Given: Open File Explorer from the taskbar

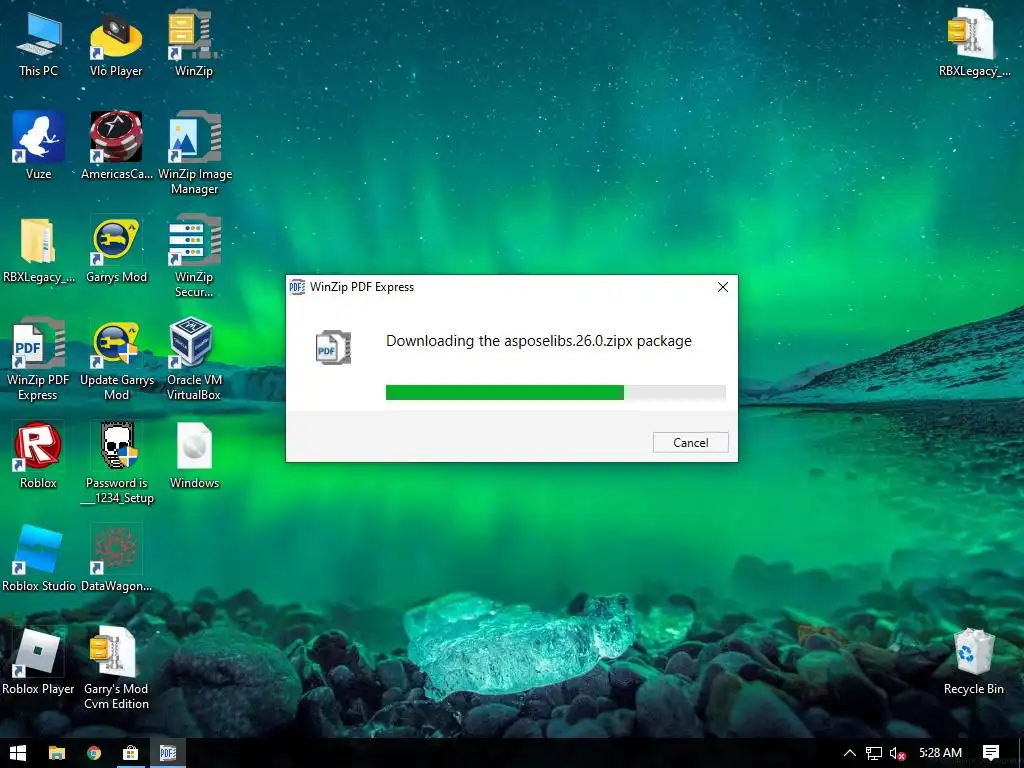Looking at the screenshot, I should coord(57,753).
